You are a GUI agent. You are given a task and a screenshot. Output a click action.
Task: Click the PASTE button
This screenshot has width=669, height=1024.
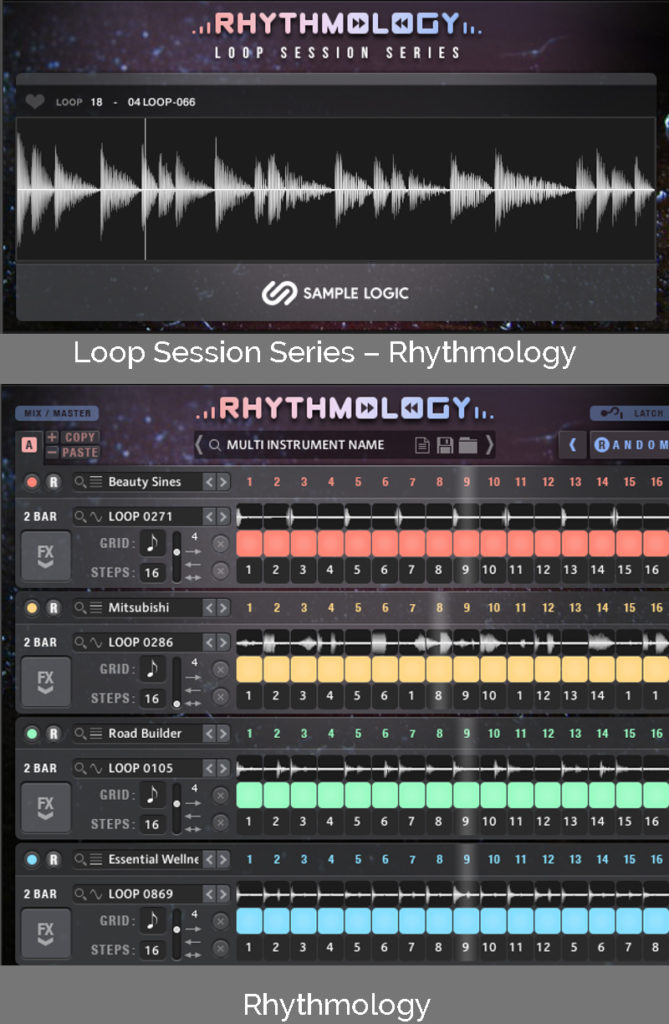coord(80,452)
